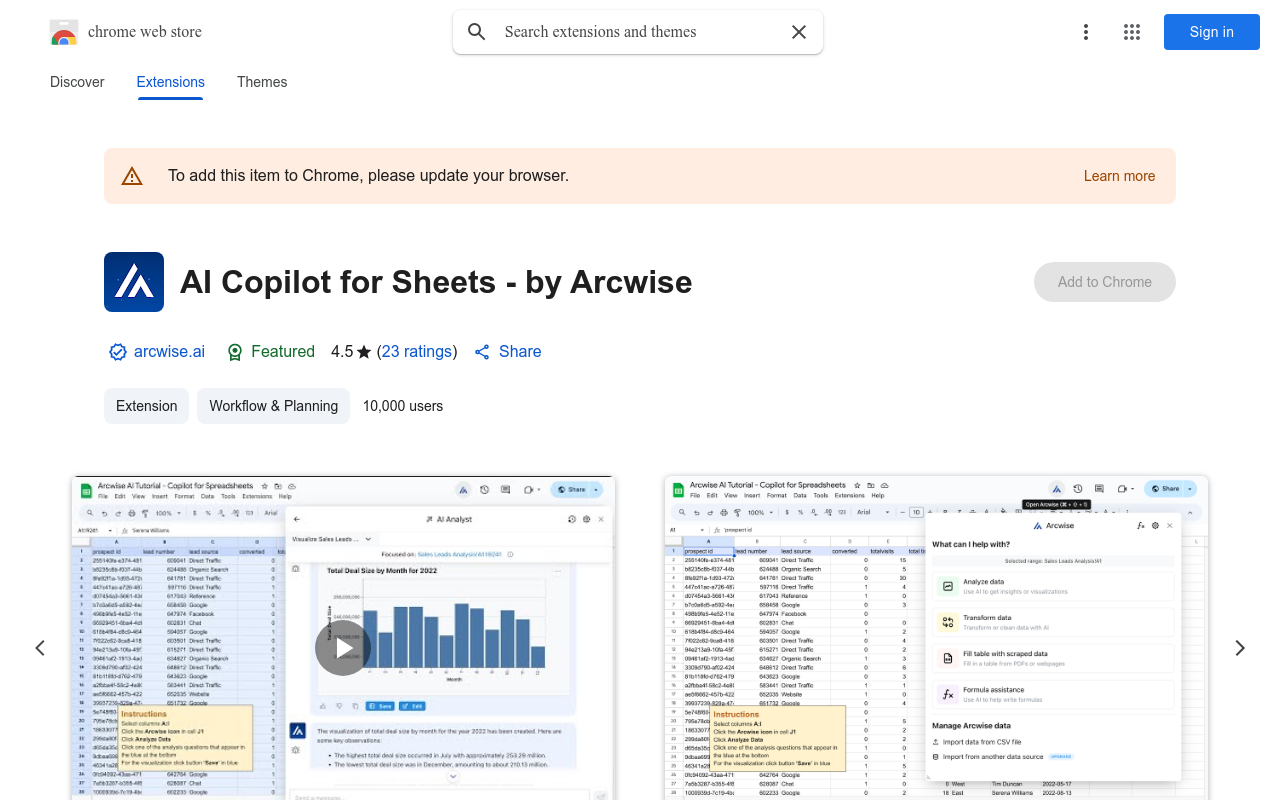This screenshot has width=1280, height=800.
Task: Click the extension title heading
Action: click(436, 282)
